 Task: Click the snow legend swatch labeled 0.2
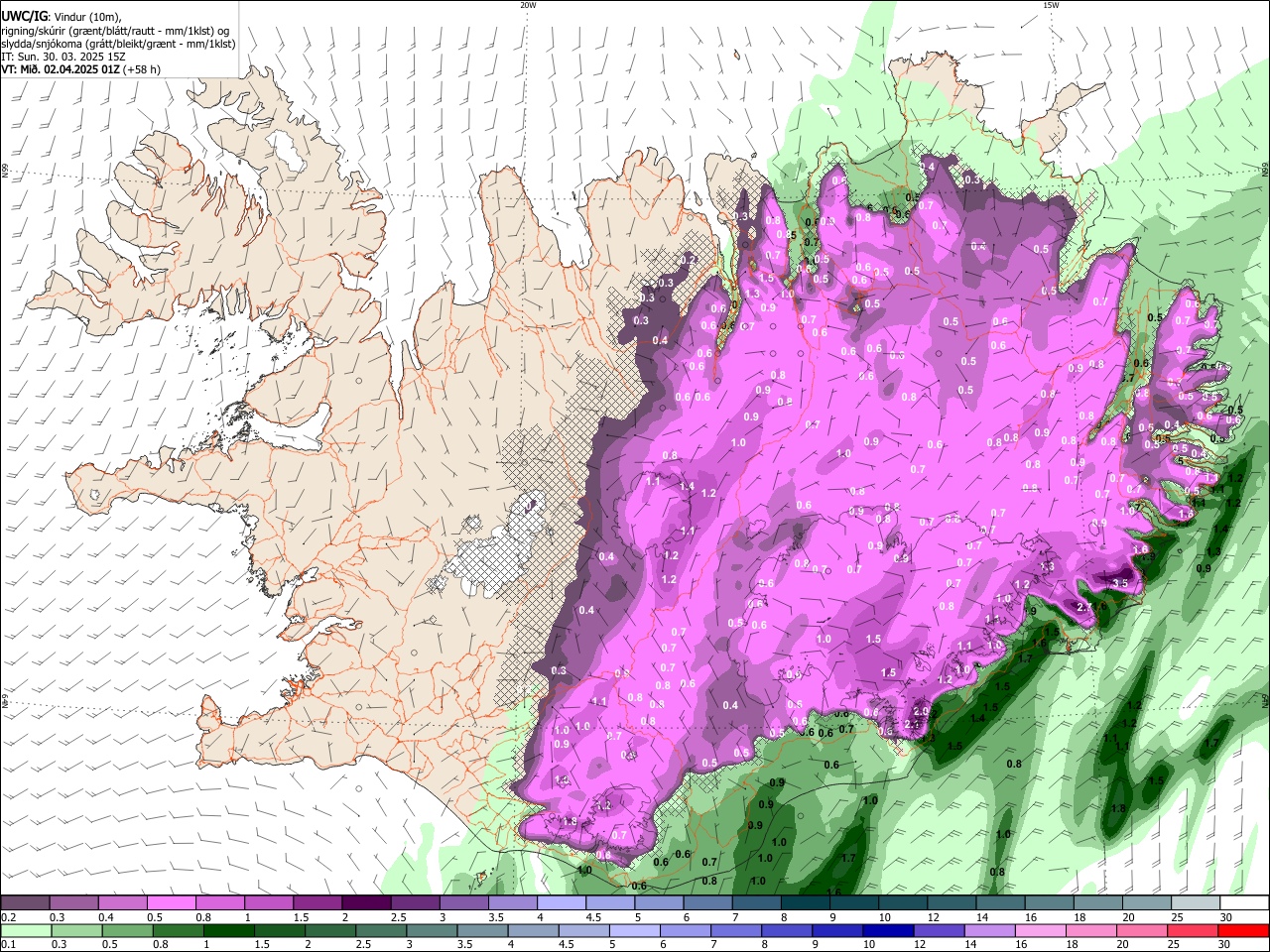coord(25,903)
